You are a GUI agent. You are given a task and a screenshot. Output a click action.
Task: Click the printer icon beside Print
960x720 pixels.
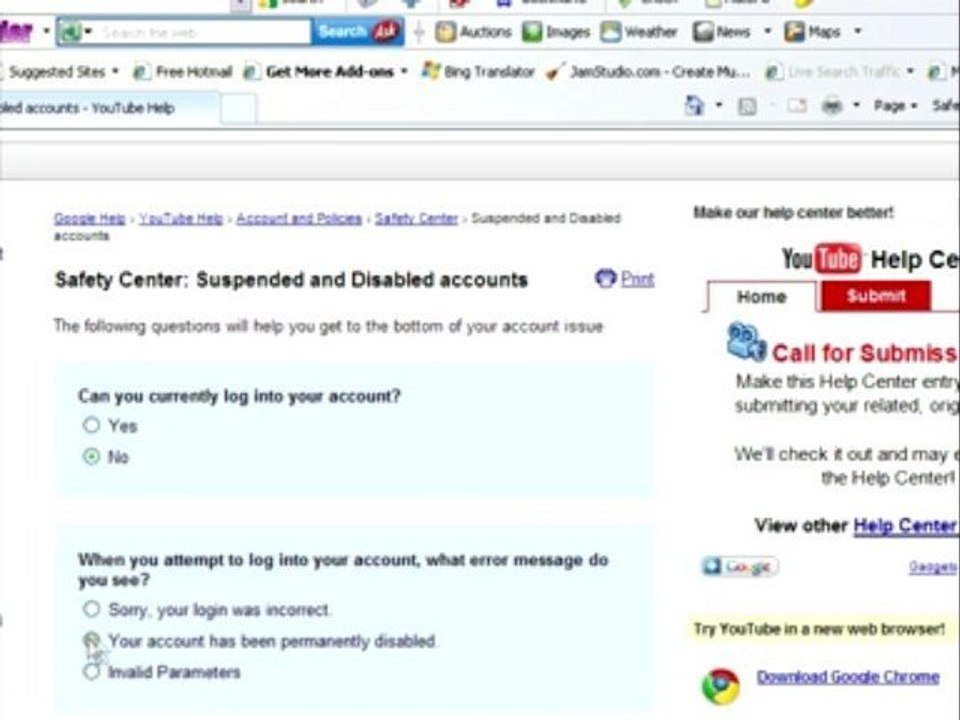(606, 279)
